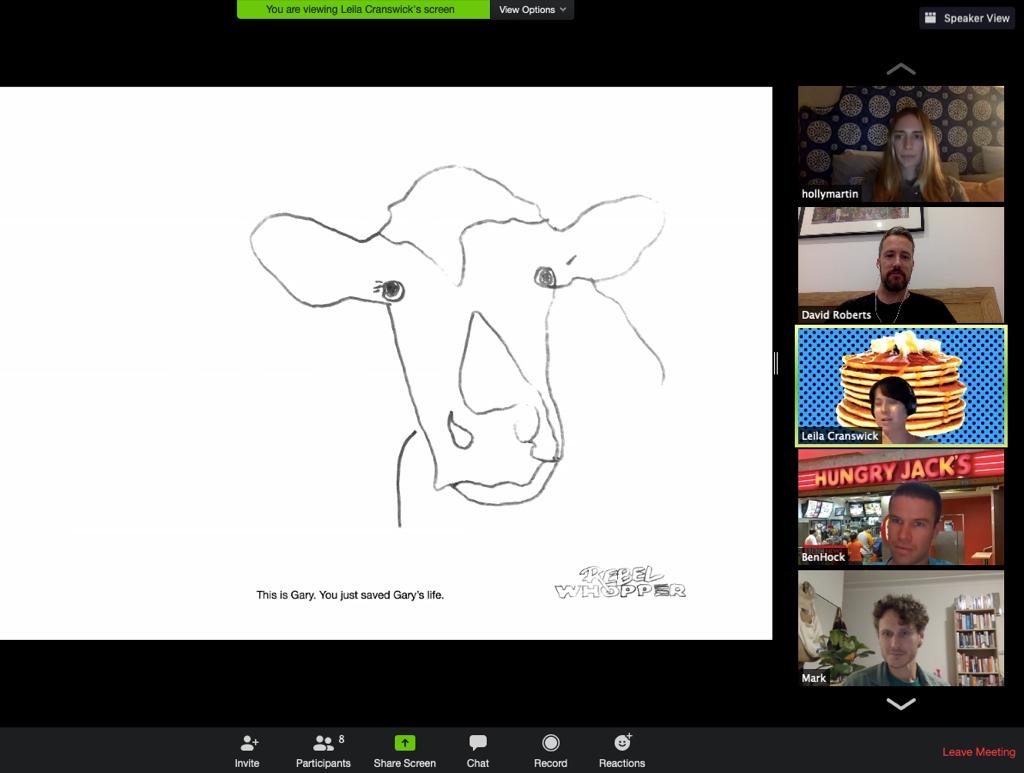Expand the View Options dropdown
Image resolution: width=1024 pixels, height=773 pixels.
click(532, 10)
